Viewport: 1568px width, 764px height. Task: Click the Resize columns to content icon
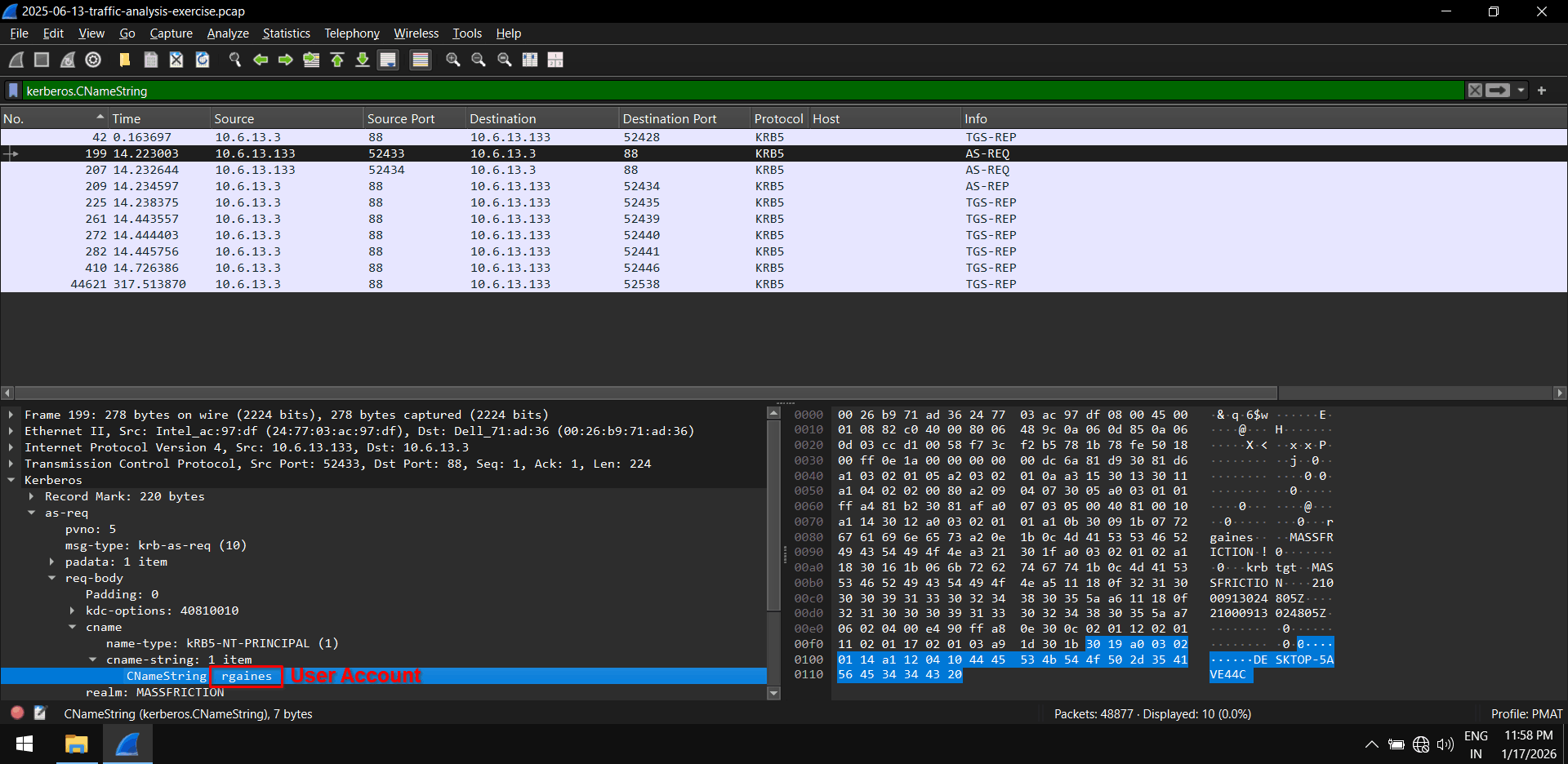tap(555, 60)
